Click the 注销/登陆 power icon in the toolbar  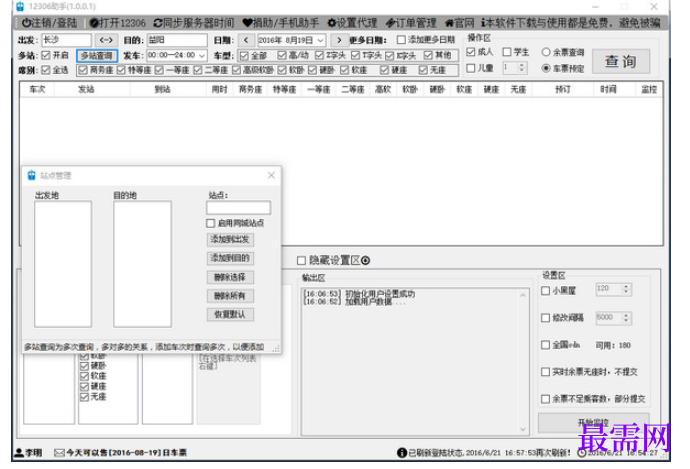[x=27, y=23]
